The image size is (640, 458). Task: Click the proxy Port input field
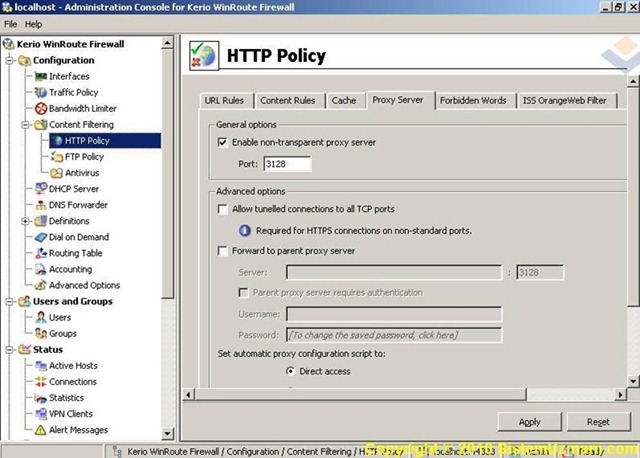pos(287,164)
